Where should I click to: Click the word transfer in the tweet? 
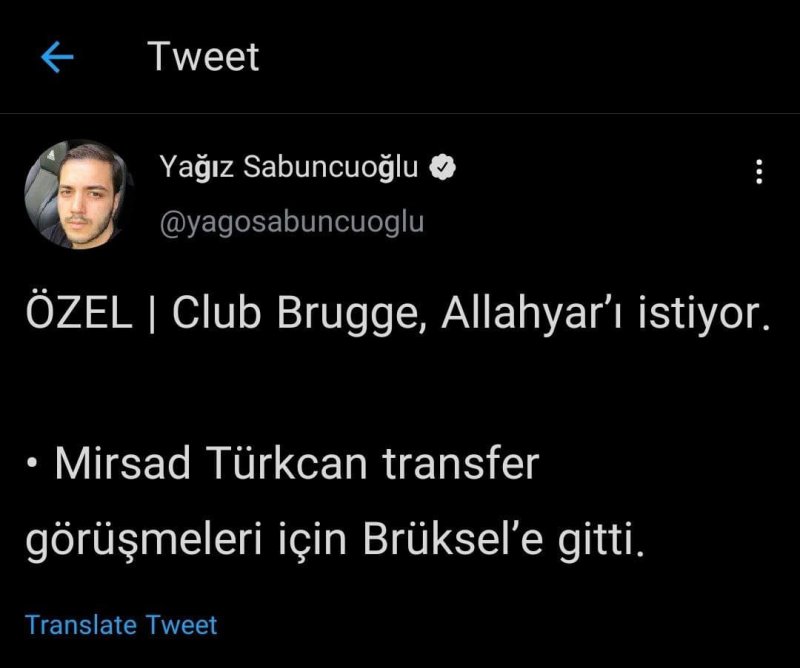(461, 463)
